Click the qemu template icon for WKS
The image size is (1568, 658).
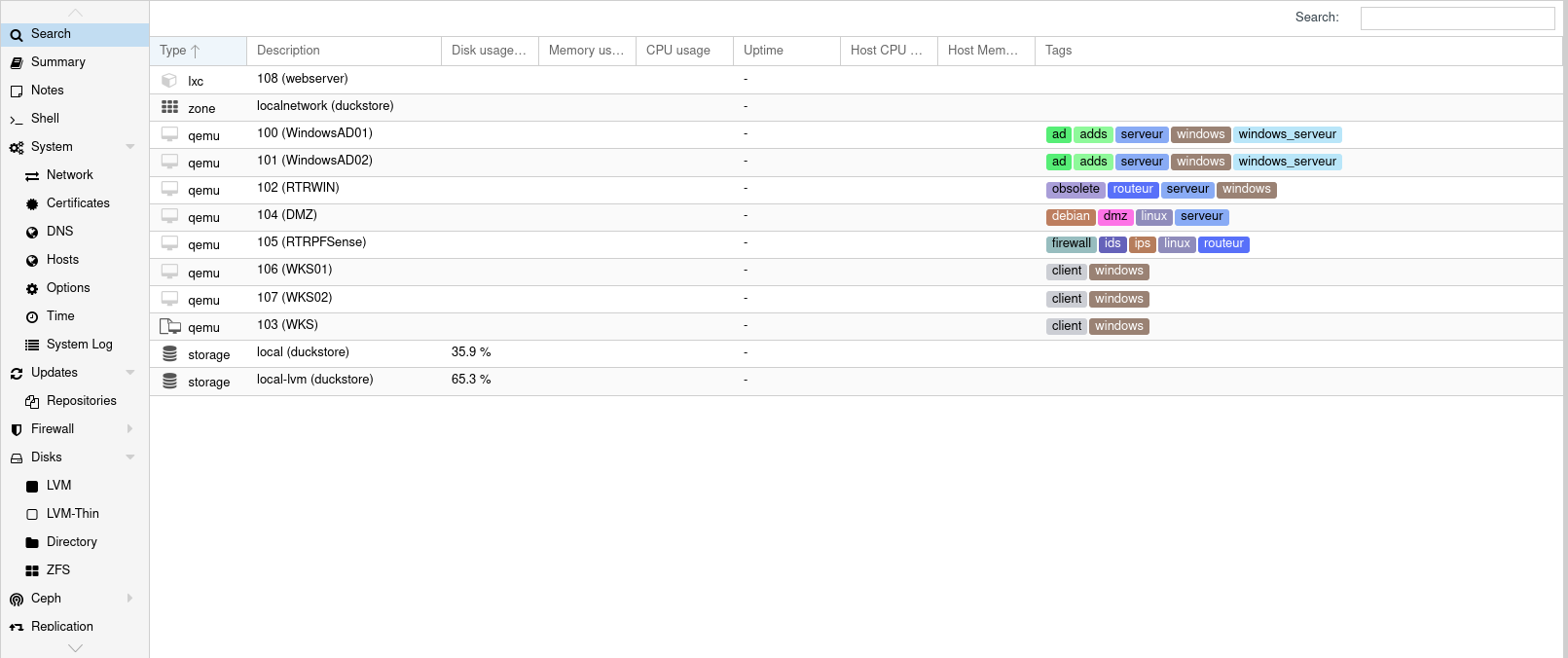[x=170, y=327]
